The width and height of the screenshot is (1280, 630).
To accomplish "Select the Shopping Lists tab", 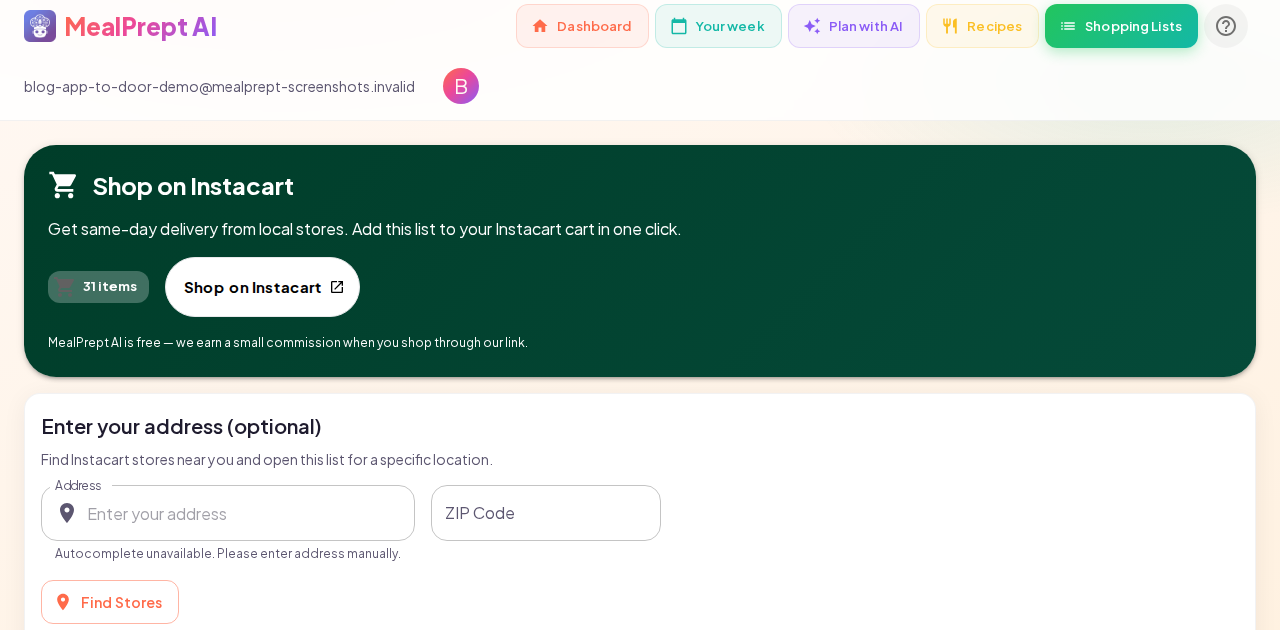I will click(1121, 26).
